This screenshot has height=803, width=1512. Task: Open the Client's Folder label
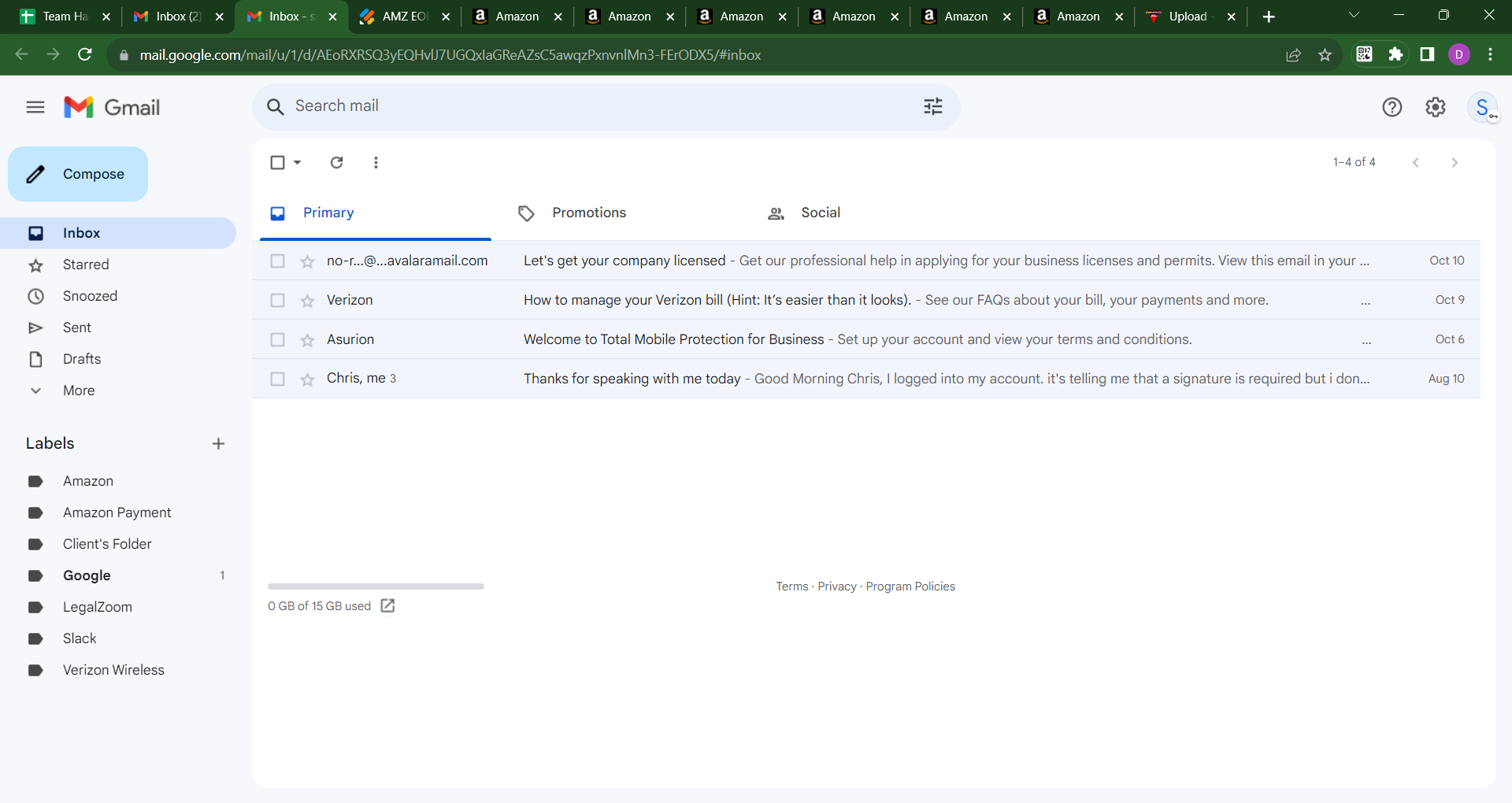point(107,544)
